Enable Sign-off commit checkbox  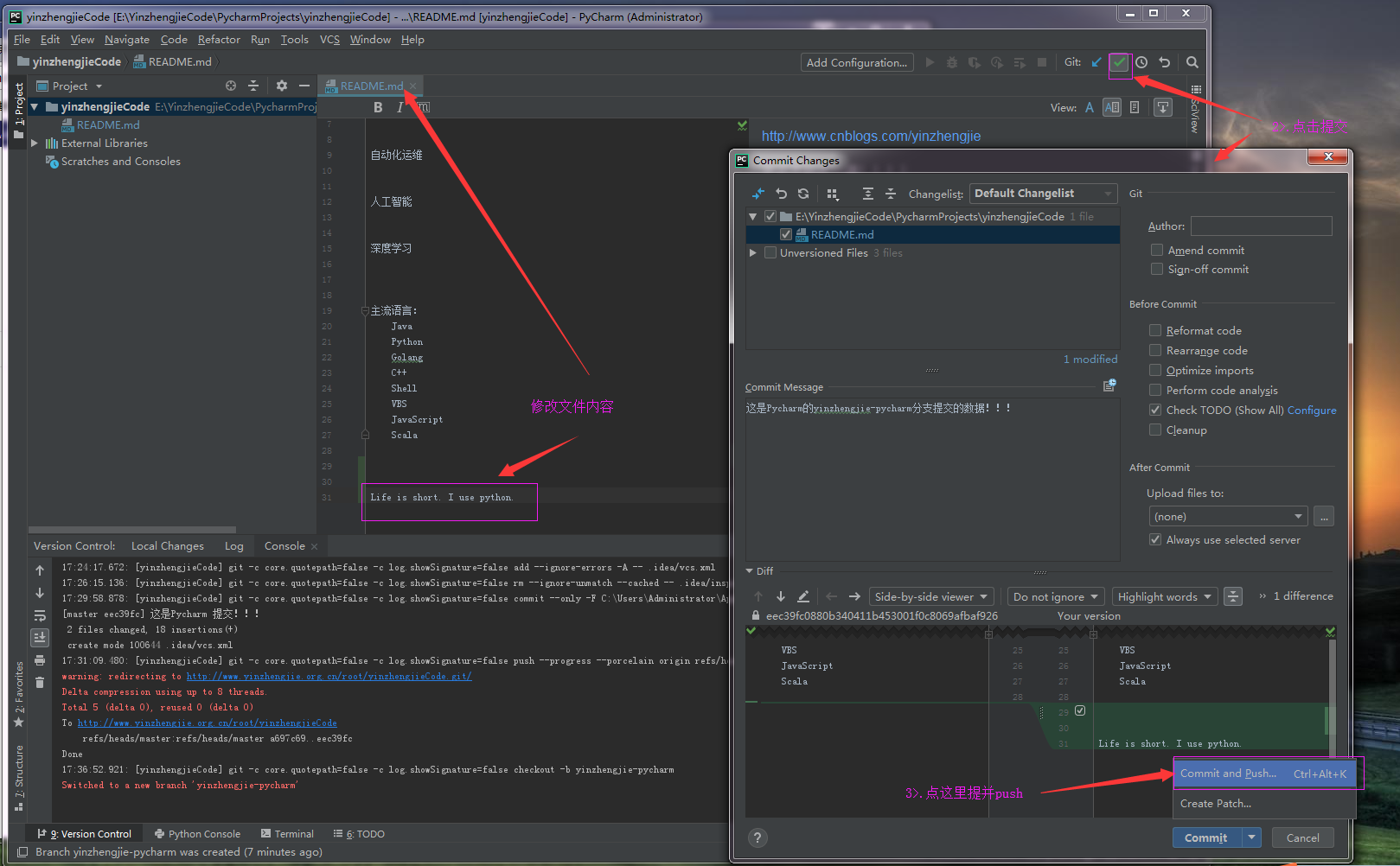pos(1157,269)
